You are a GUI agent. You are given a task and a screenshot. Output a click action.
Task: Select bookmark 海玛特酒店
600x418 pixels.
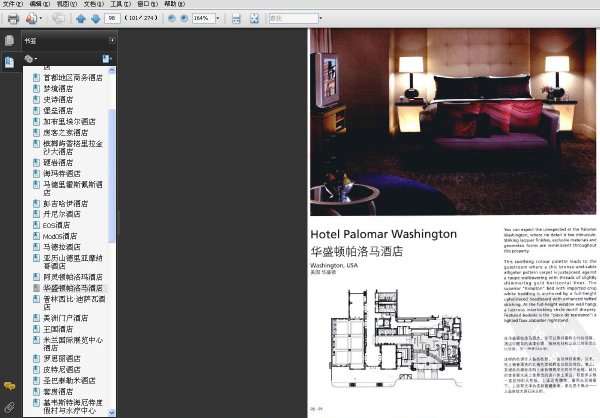coord(62,174)
